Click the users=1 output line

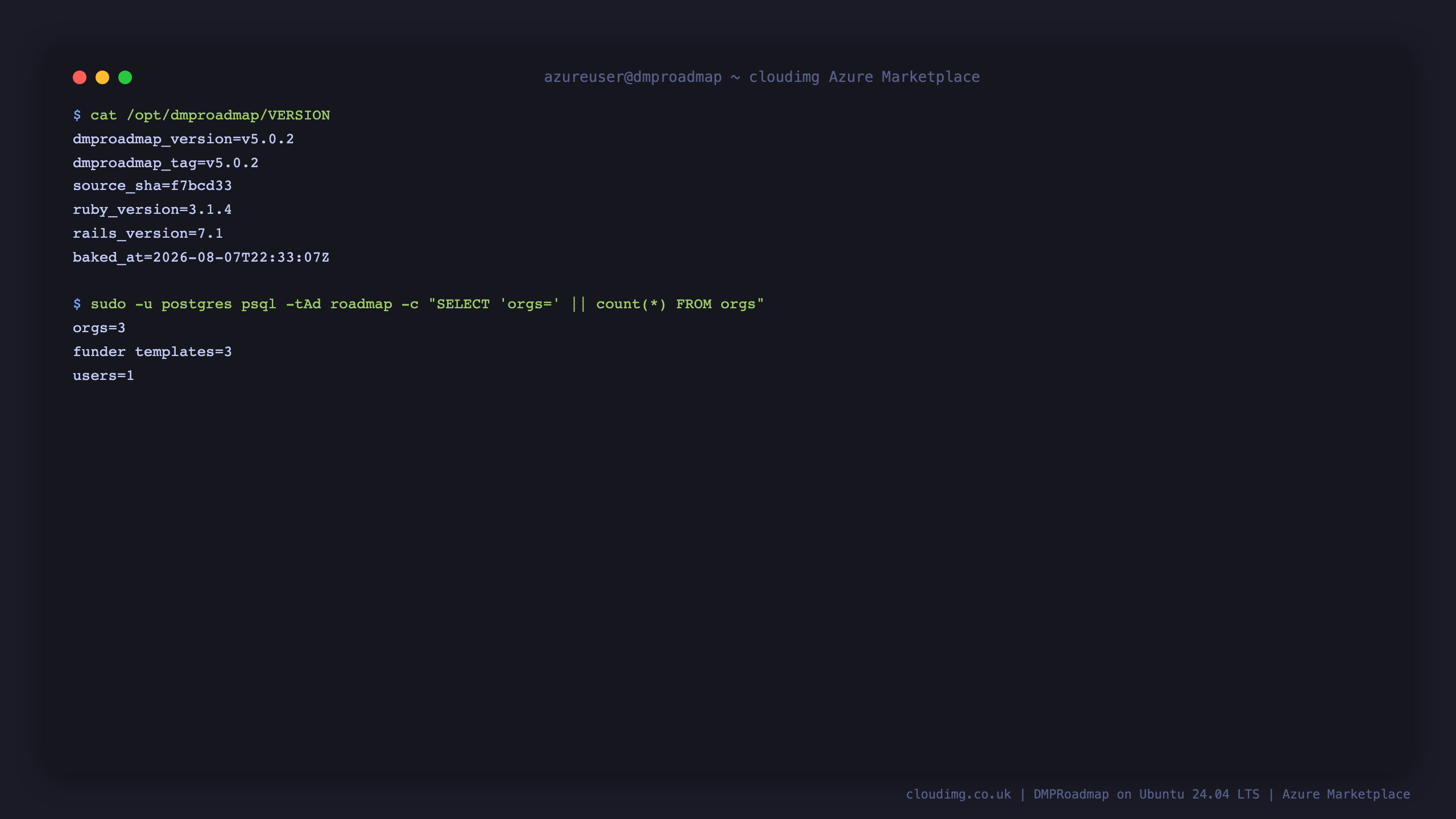104,376
